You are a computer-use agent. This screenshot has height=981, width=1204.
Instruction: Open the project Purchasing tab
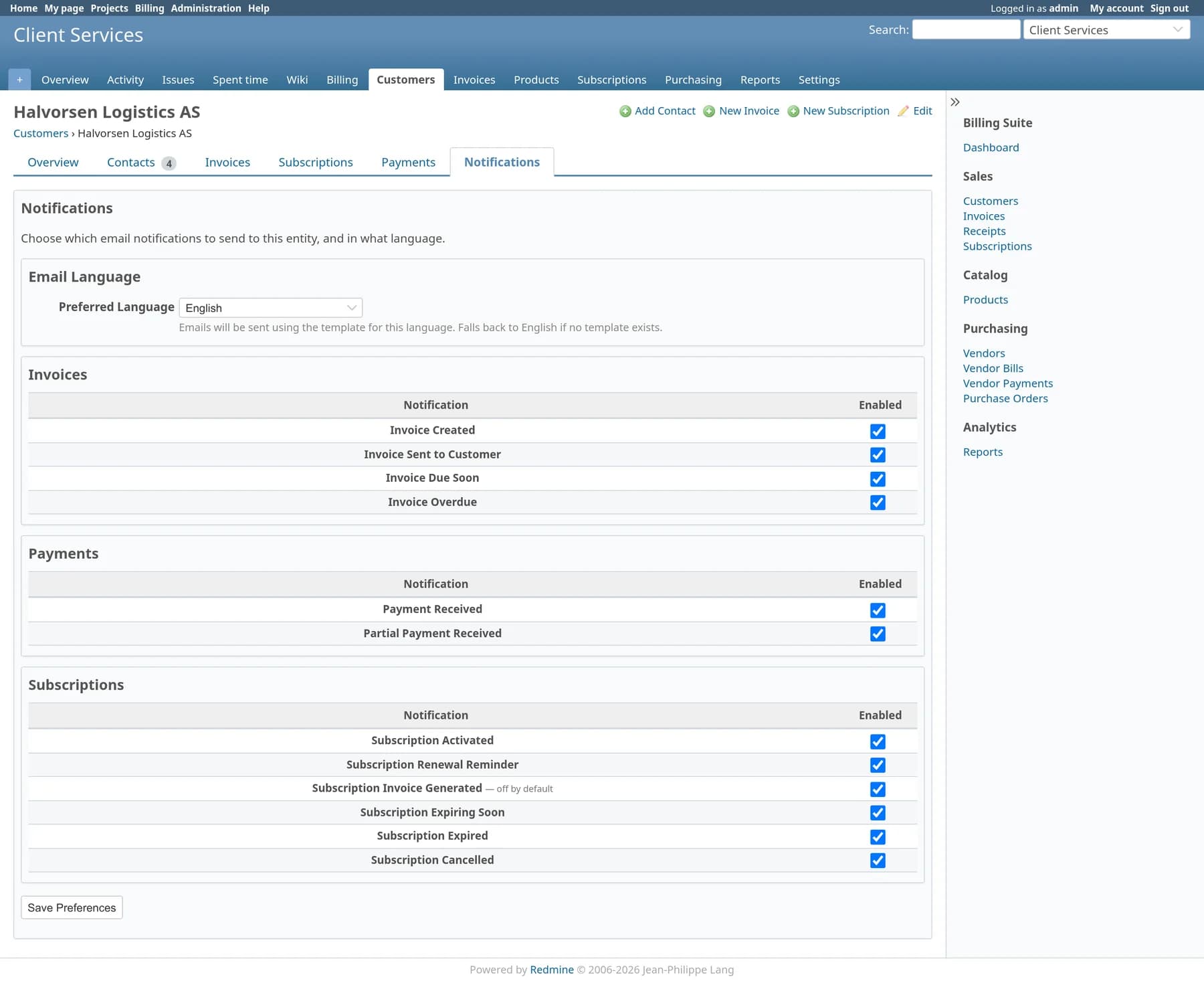[693, 80]
